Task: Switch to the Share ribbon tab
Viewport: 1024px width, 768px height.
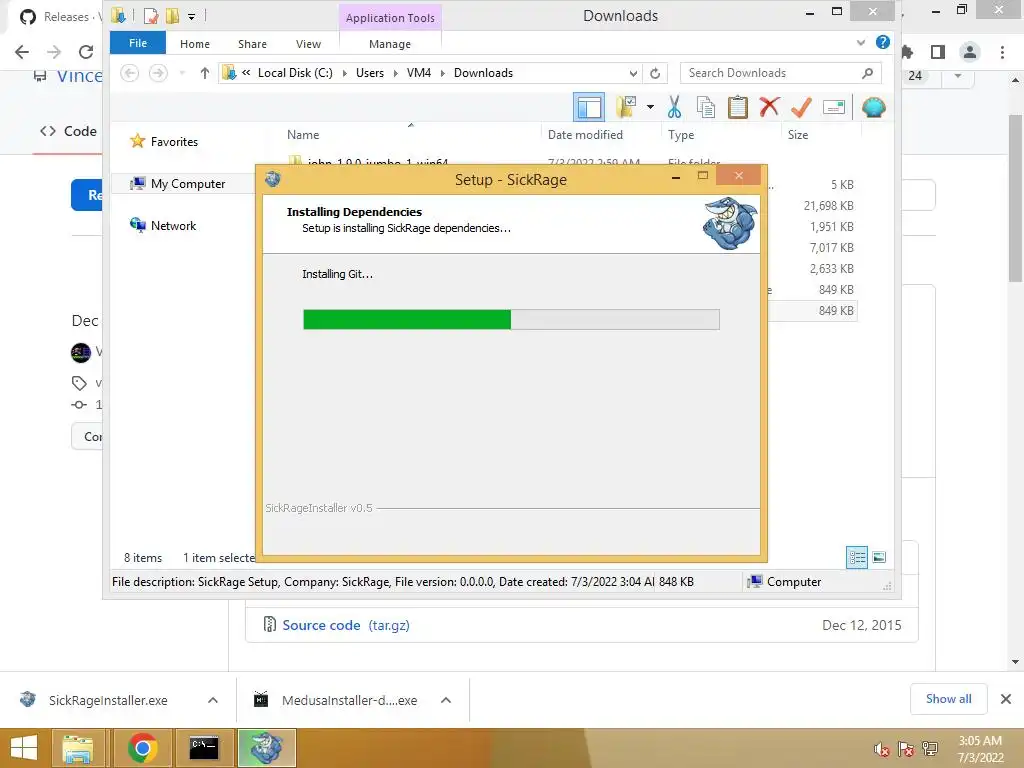Action: click(x=252, y=44)
